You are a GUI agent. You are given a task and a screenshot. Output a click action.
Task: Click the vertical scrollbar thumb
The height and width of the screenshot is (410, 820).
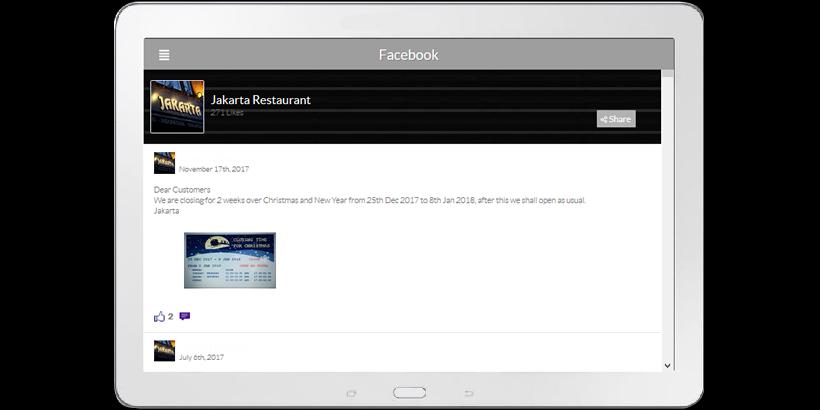pos(668,74)
